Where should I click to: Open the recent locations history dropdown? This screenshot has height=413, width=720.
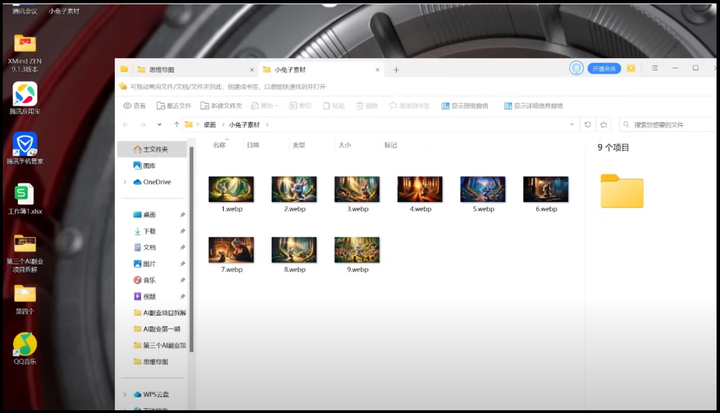tap(159, 124)
